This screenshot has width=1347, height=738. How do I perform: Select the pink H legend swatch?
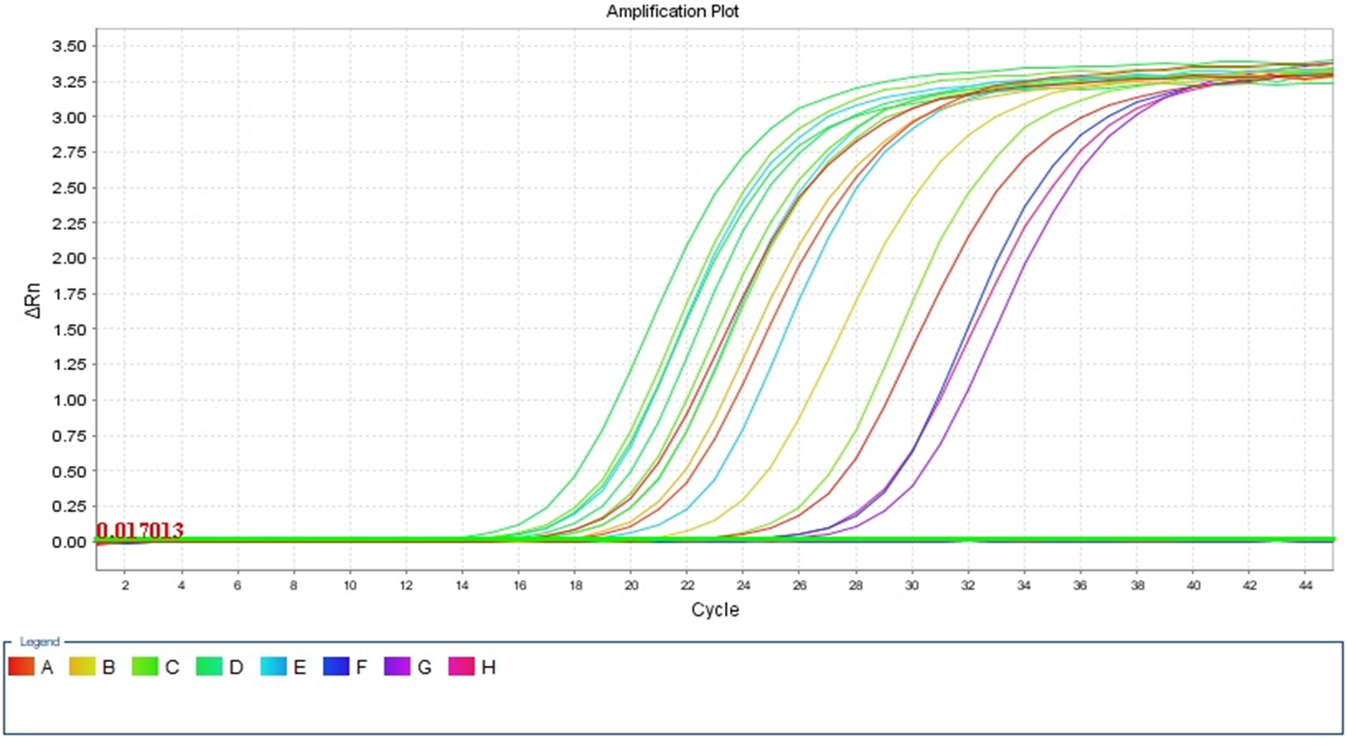[461, 667]
